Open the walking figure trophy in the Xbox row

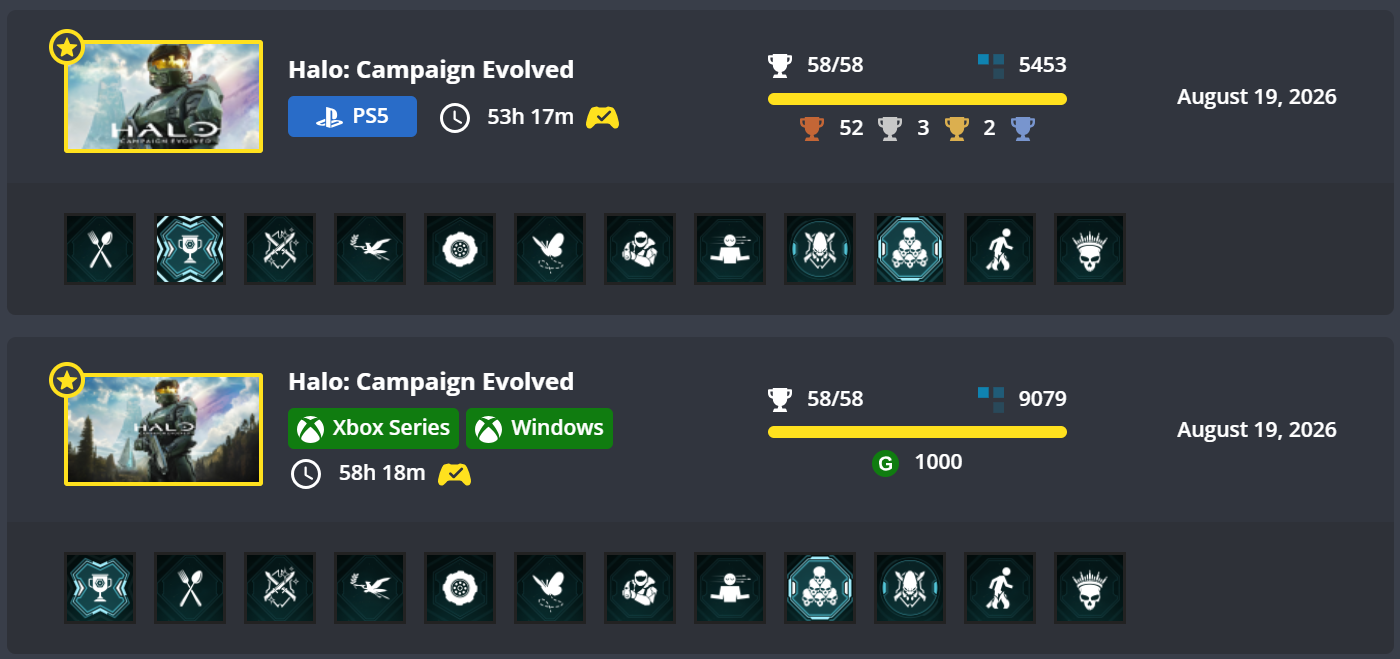[x=1000, y=588]
